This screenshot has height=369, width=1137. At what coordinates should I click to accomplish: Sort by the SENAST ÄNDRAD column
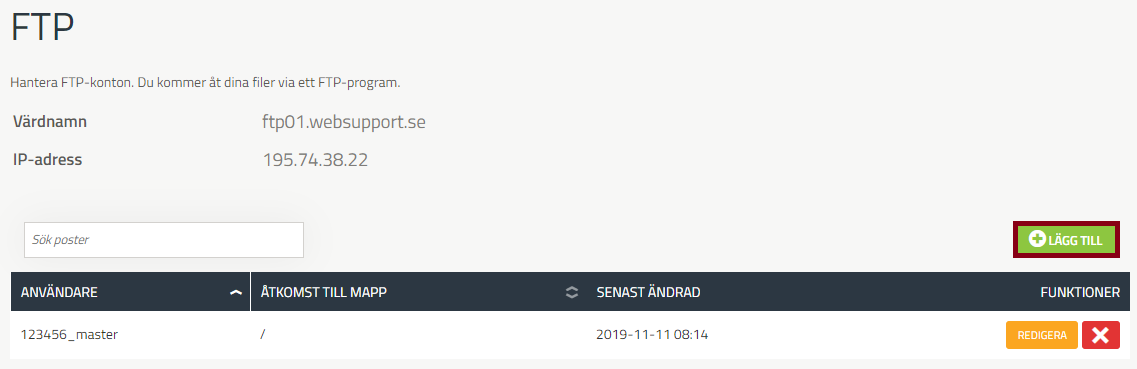[648, 292]
